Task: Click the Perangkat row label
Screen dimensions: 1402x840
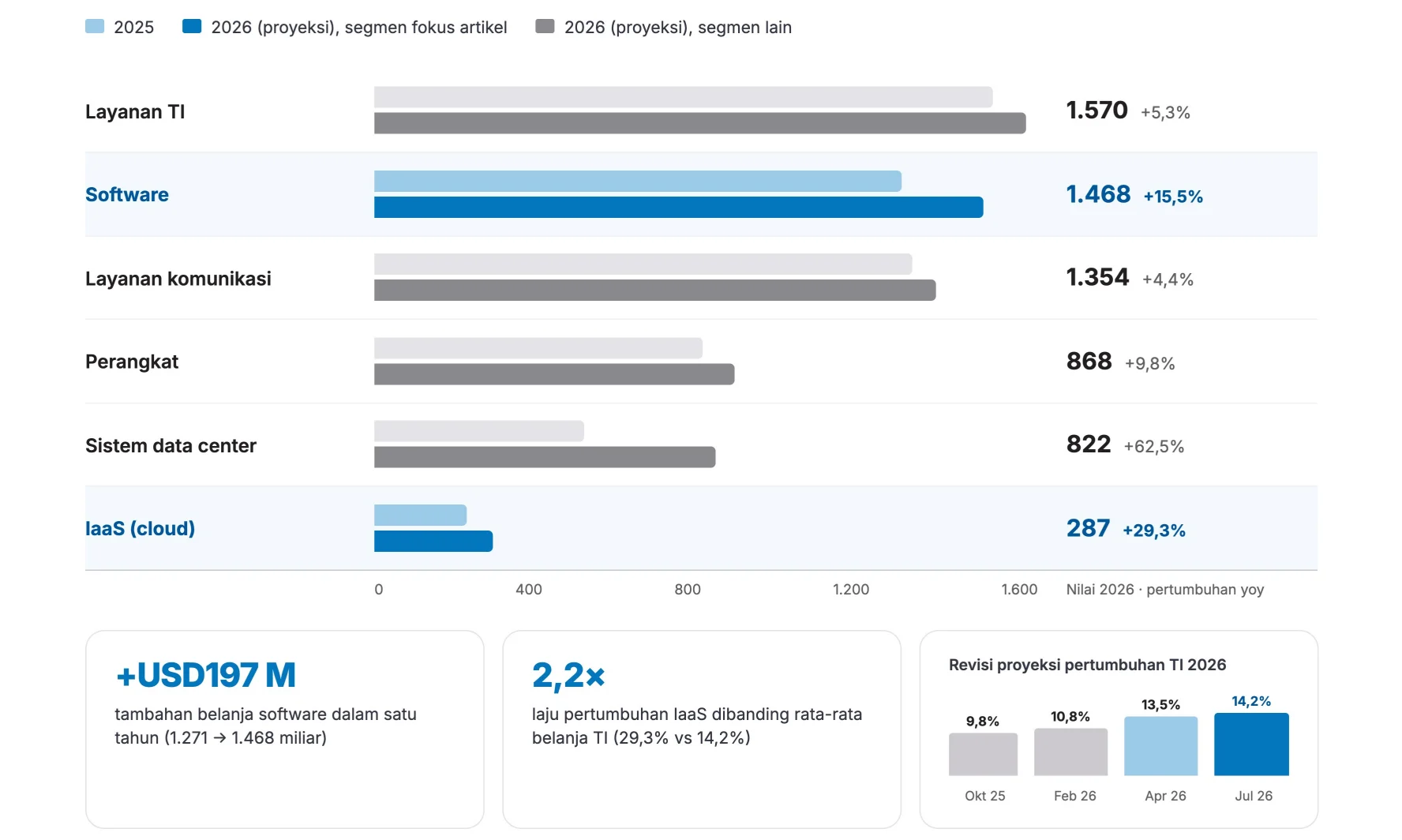Action: tap(132, 362)
